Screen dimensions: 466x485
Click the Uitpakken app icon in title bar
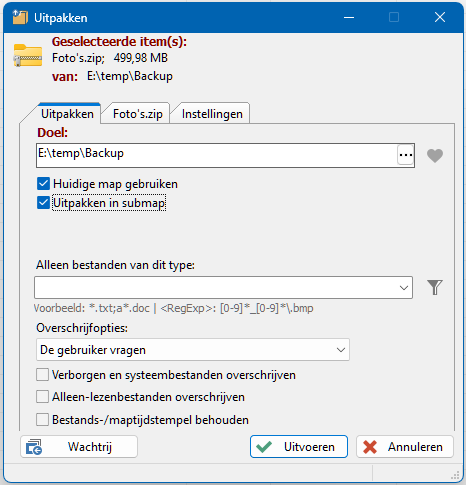[20, 17]
